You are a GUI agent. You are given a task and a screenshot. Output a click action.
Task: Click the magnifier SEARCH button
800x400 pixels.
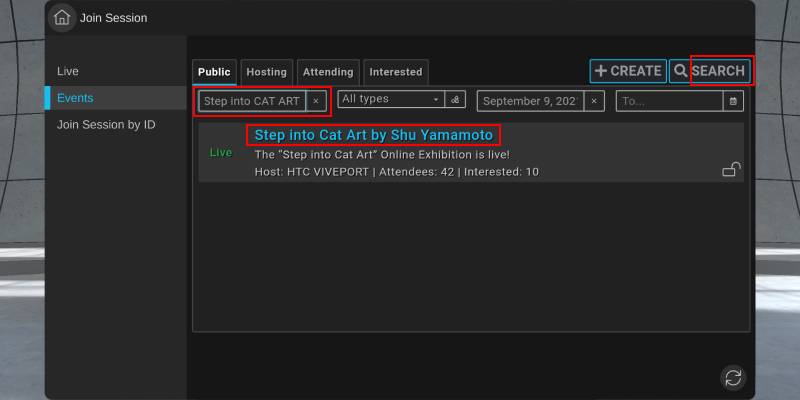tap(709, 71)
